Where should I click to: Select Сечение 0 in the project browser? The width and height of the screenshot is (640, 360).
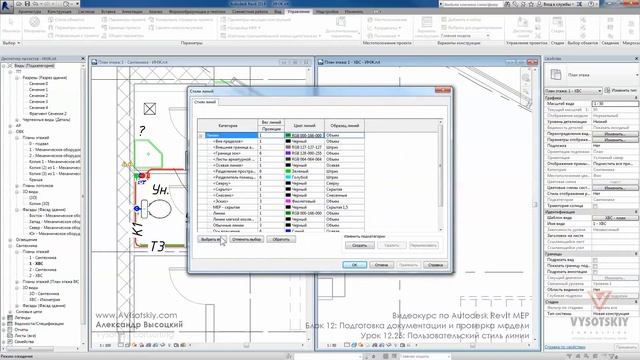[x=38, y=84]
